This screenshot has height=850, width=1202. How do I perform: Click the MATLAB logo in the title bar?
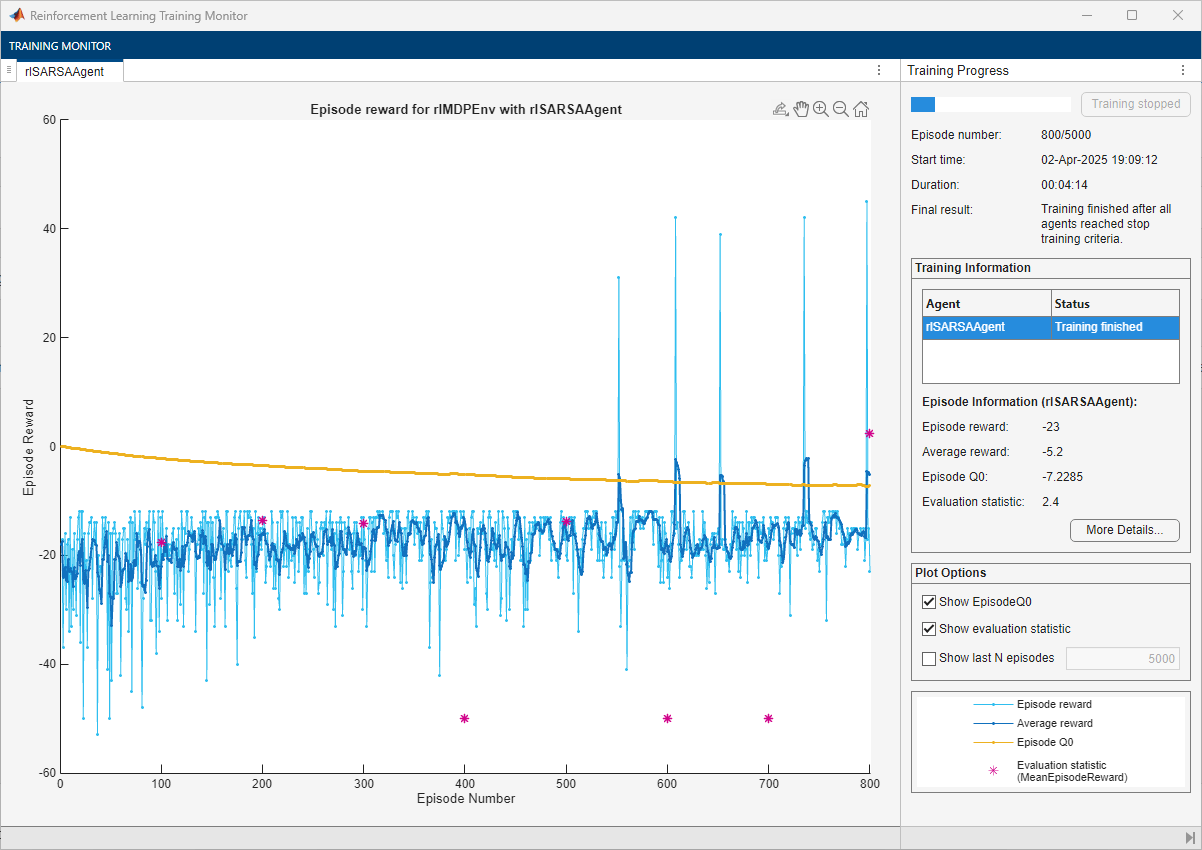(17, 16)
